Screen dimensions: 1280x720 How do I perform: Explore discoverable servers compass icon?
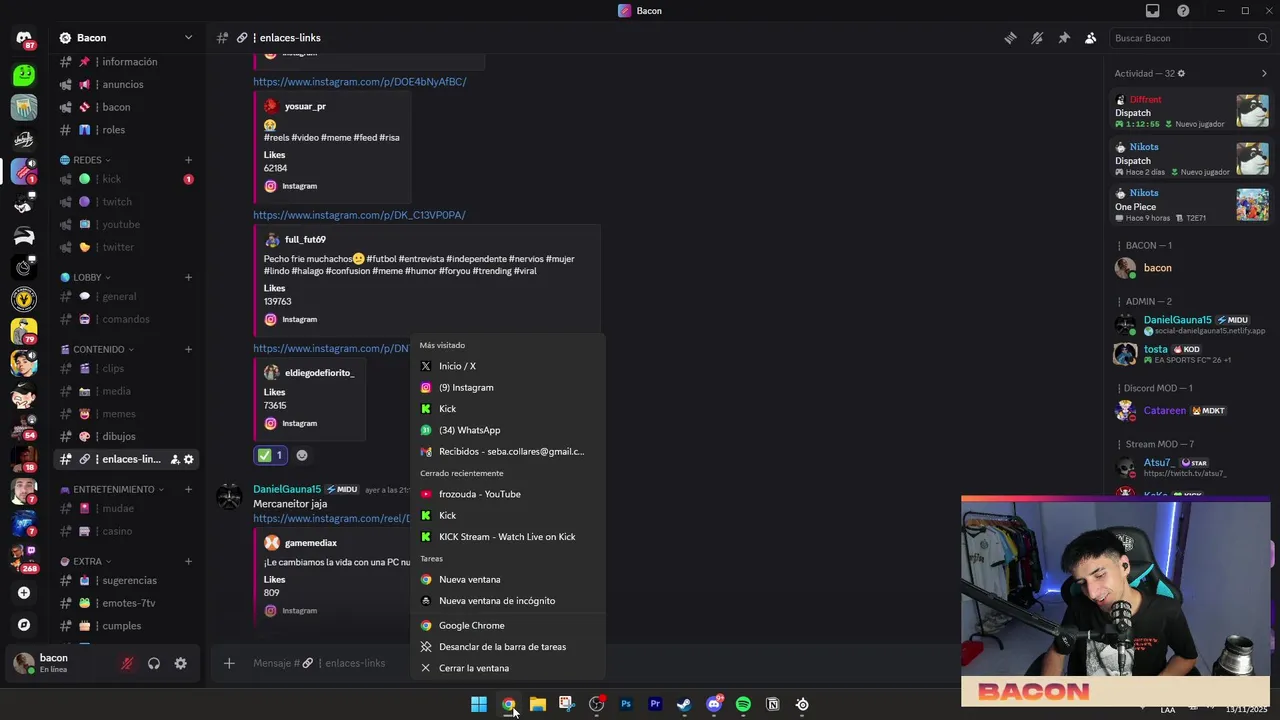[x=24, y=625]
